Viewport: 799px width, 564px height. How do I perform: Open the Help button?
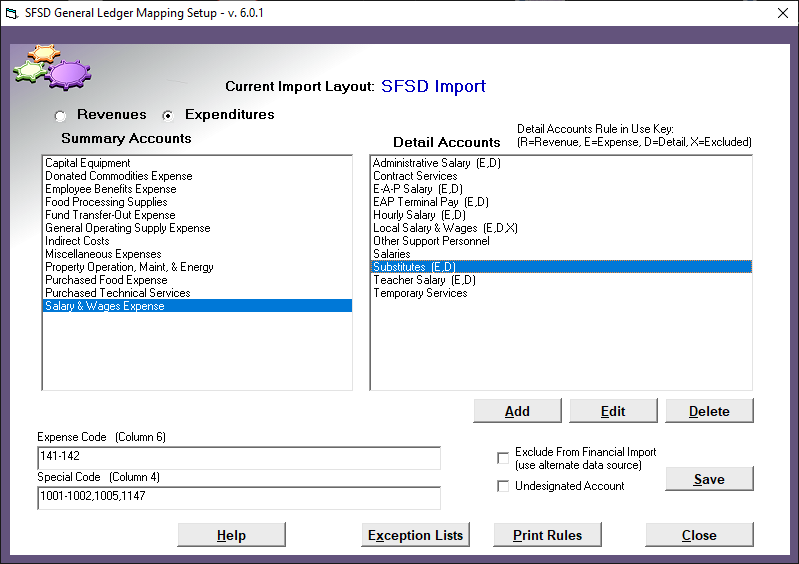(231, 535)
